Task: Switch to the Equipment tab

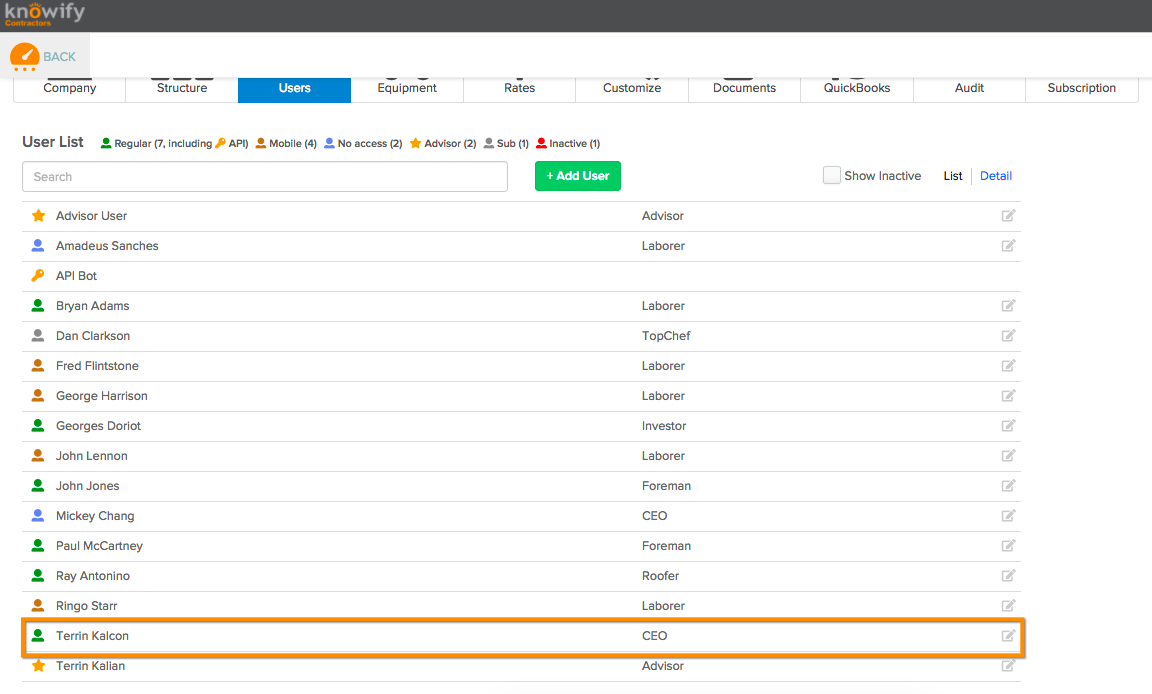Action: click(x=407, y=88)
